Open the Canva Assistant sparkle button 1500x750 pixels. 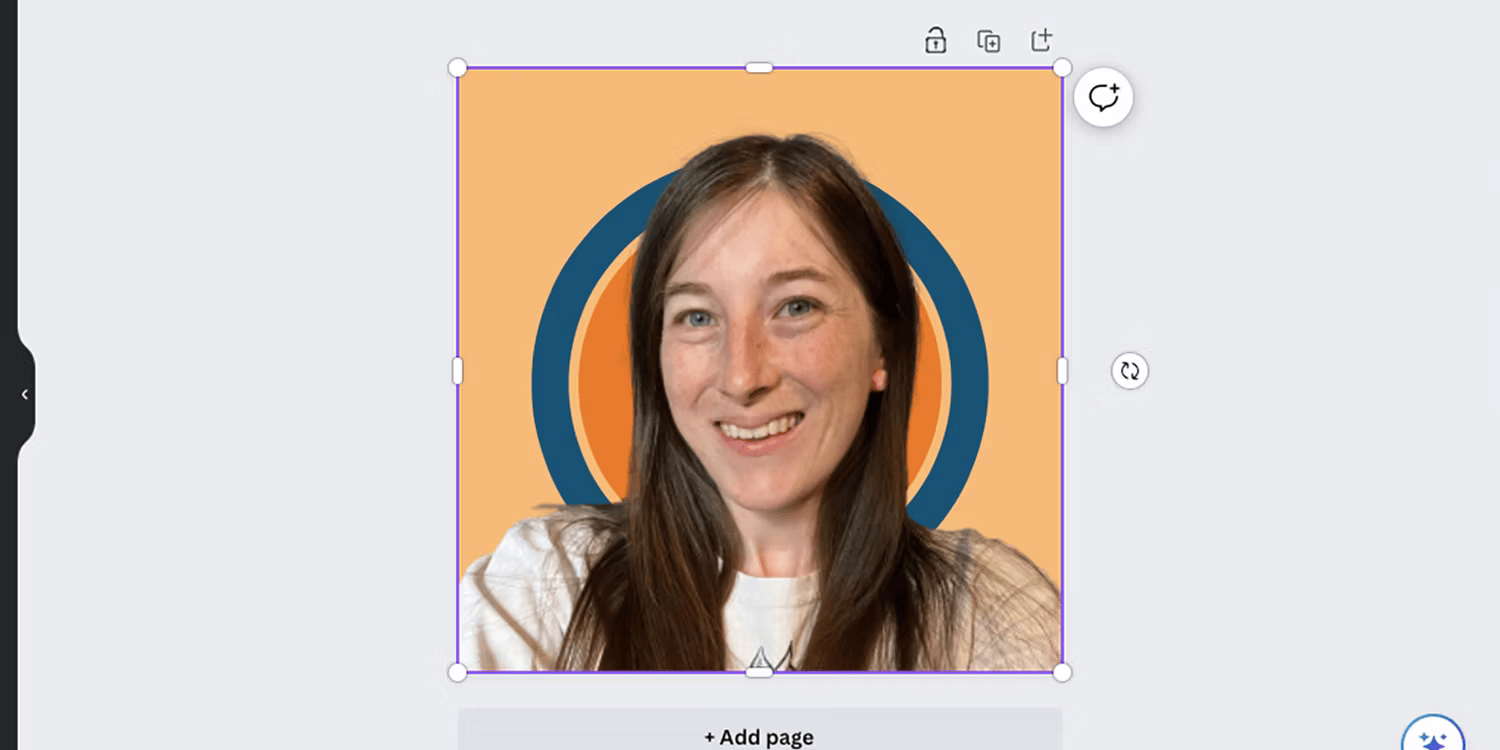pyautogui.click(x=1433, y=735)
